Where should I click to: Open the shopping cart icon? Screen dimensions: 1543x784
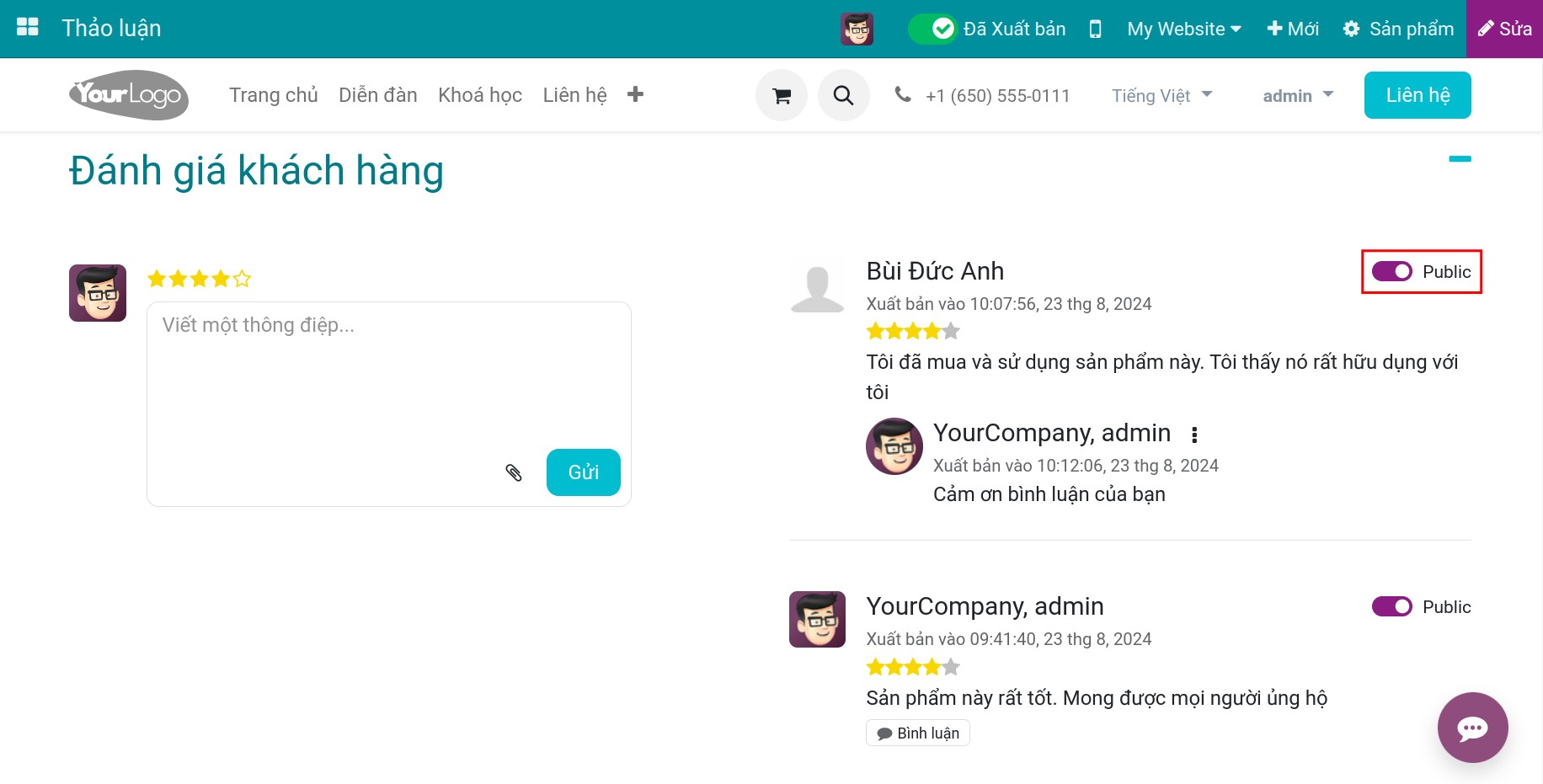tap(782, 95)
